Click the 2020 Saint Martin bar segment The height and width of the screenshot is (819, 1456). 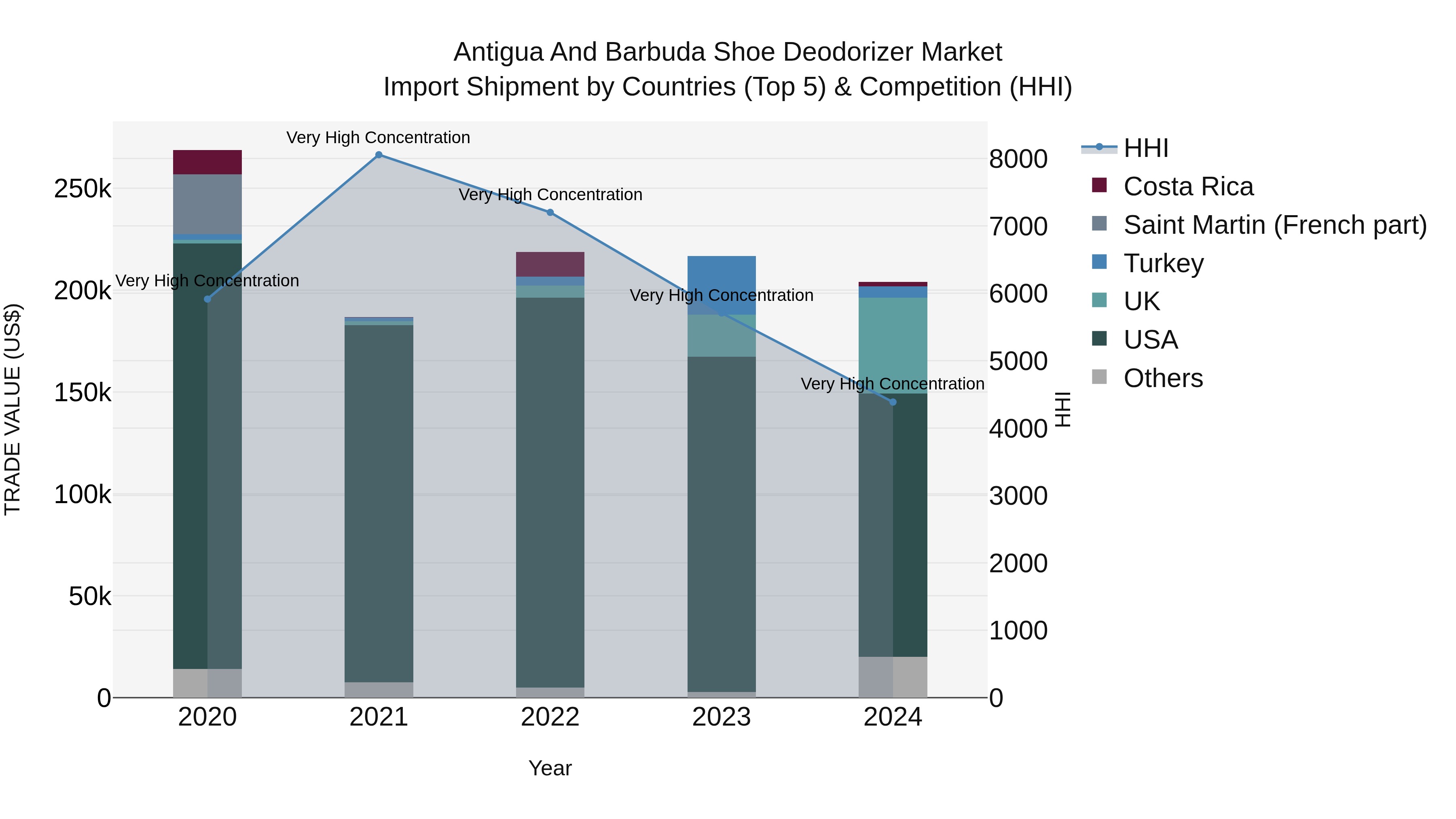(x=207, y=205)
